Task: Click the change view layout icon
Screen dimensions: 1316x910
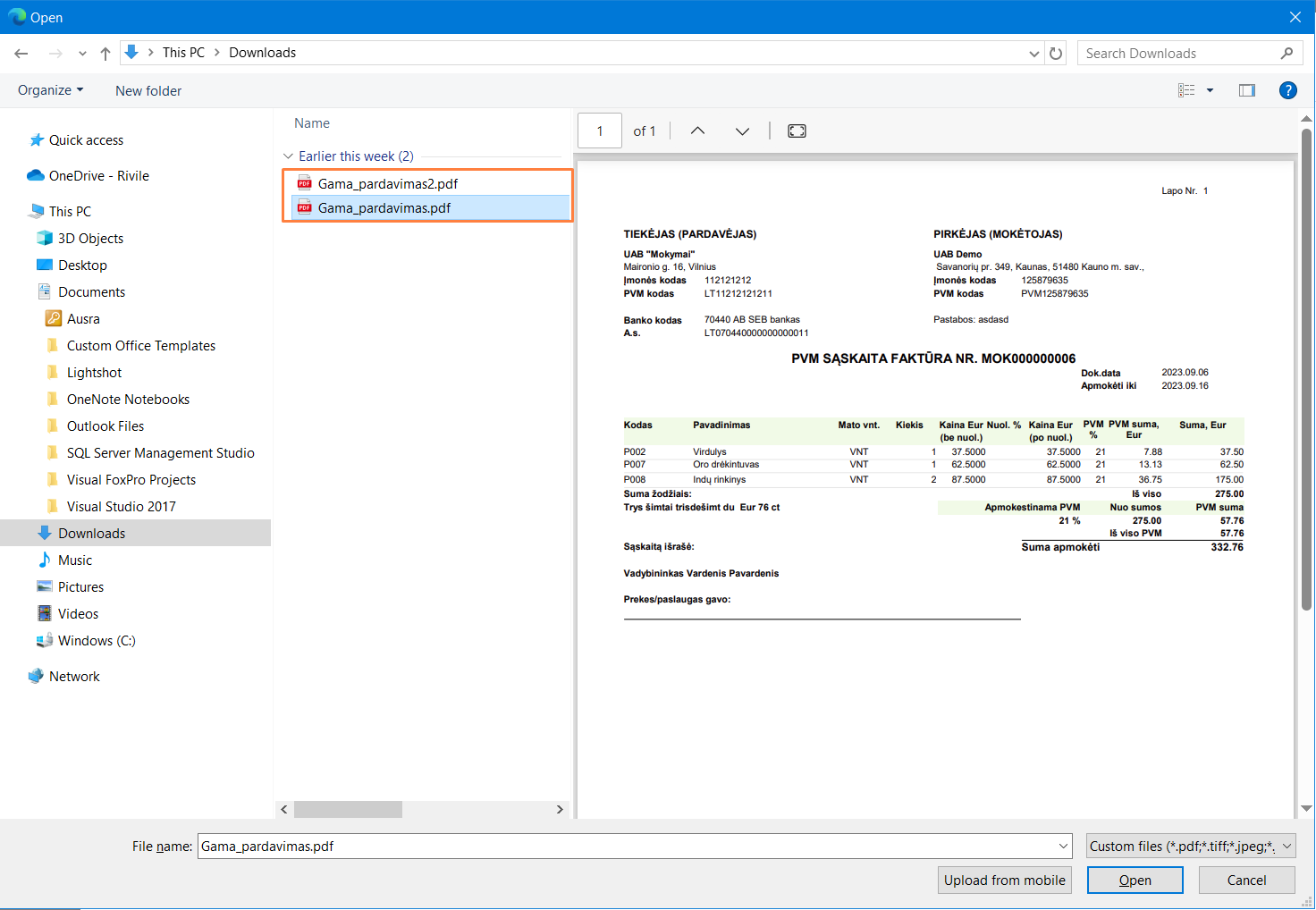Action: (1186, 90)
